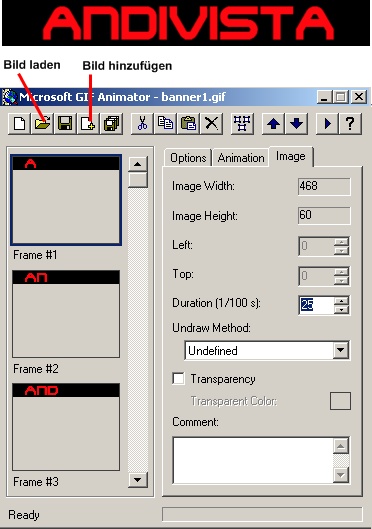This screenshot has width=372, height=529.
Task: Delete the selected frame with X icon
Action: (211, 123)
